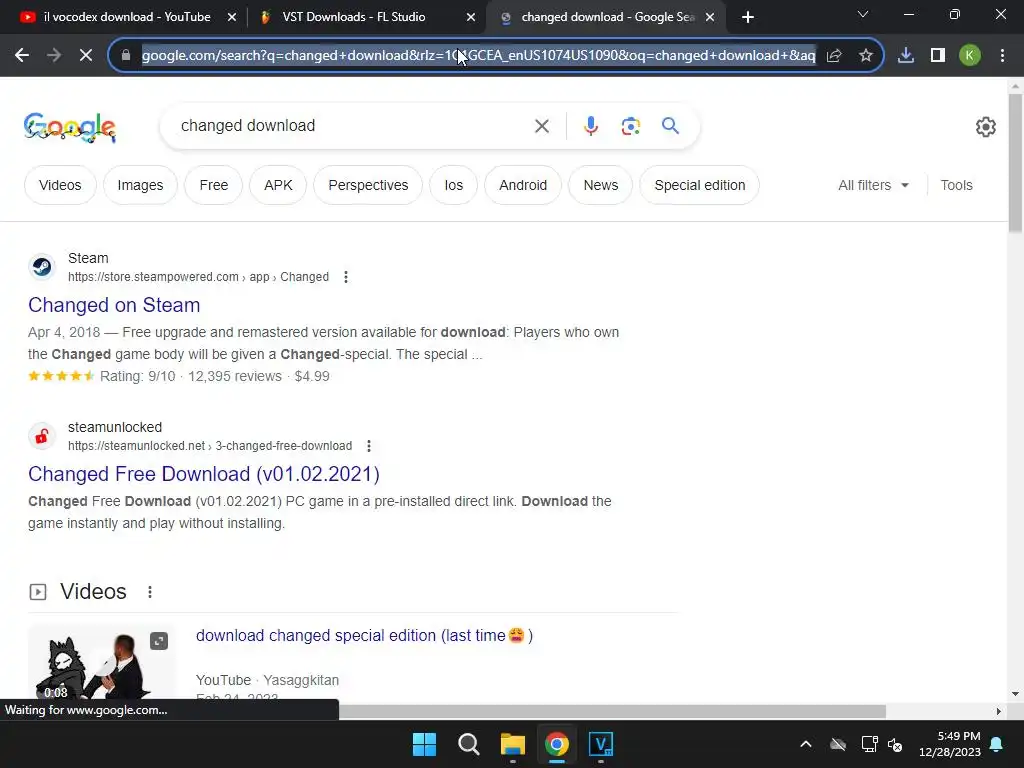1024x768 pixels.
Task: Play the 0:08 video thumbnail
Action: pos(101,663)
